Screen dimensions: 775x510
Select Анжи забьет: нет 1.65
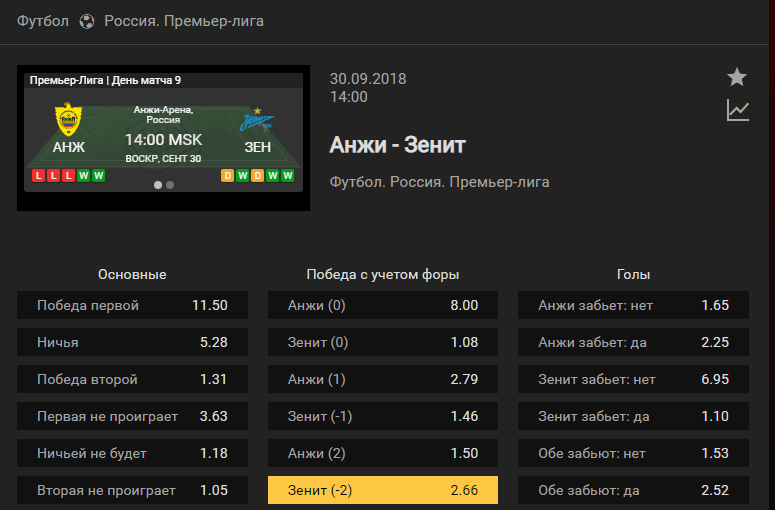(x=634, y=305)
